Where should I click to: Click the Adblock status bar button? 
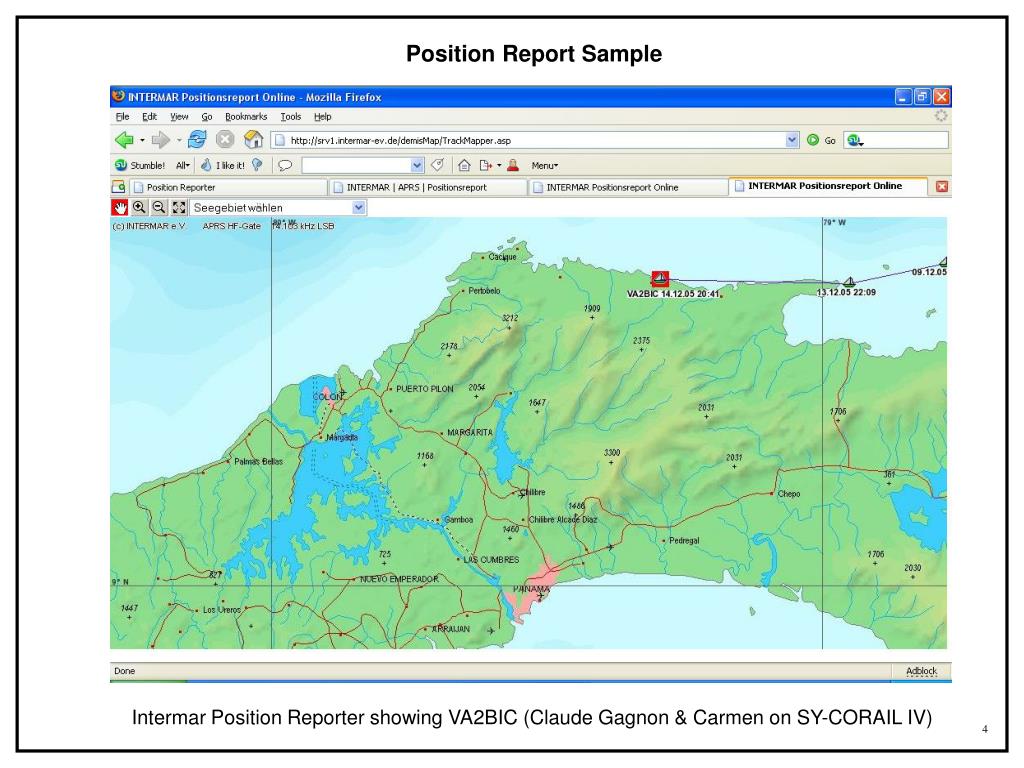pos(921,671)
